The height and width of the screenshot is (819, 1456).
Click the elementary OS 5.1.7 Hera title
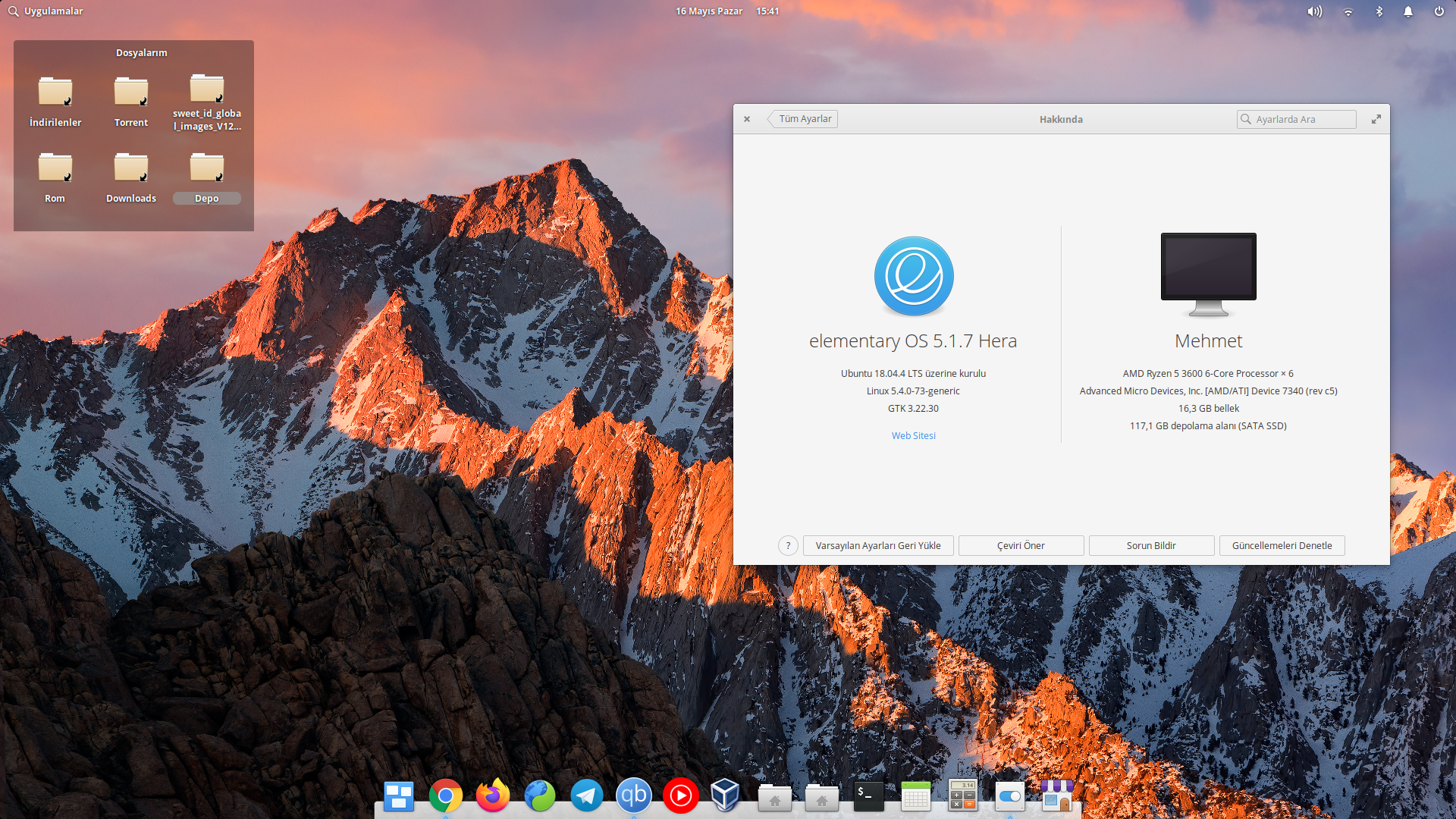(x=913, y=341)
